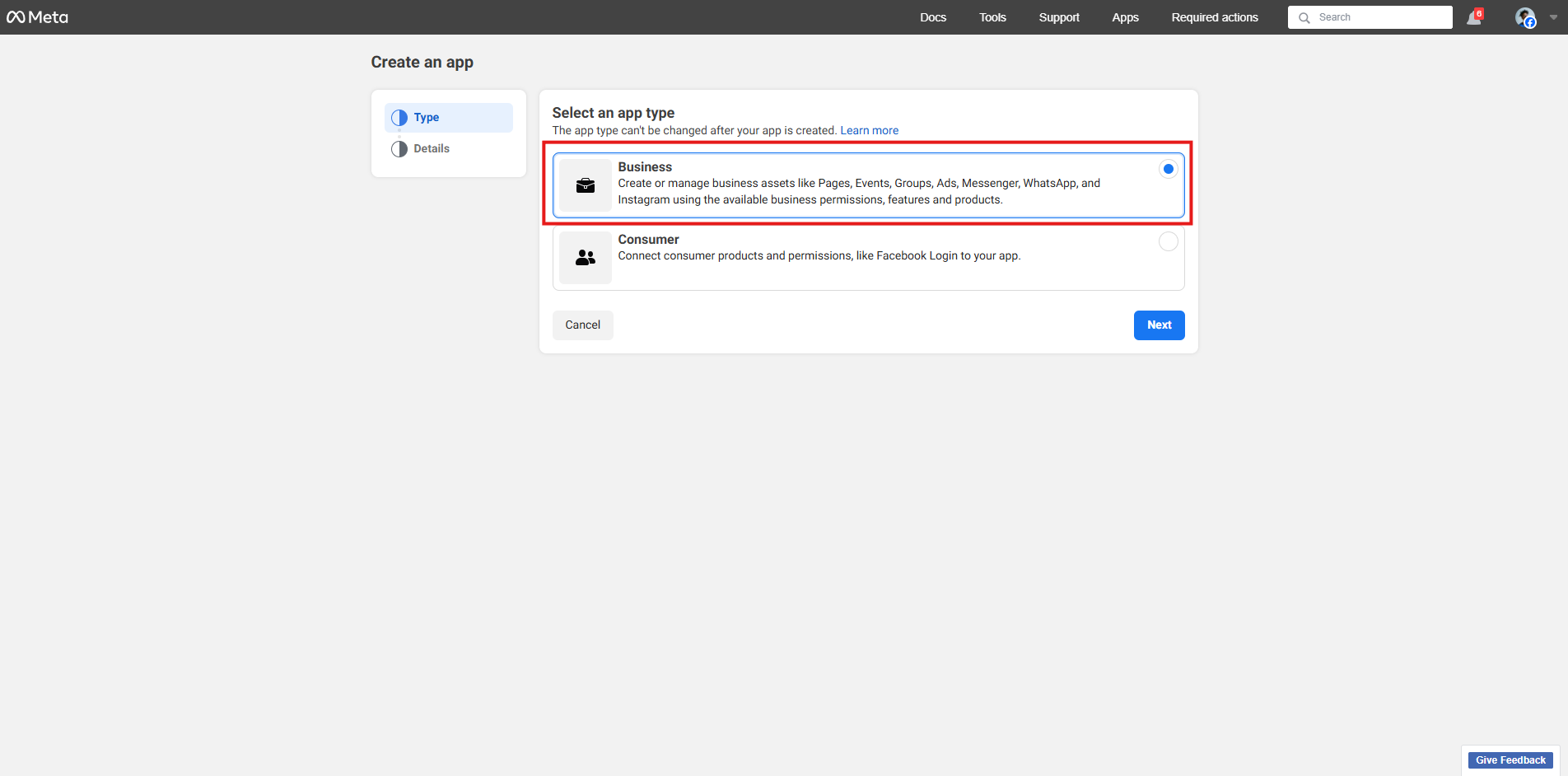Screen dimensions: 1568x776
Task: Click the Business briefcase icon
Action: pos(586,185)
